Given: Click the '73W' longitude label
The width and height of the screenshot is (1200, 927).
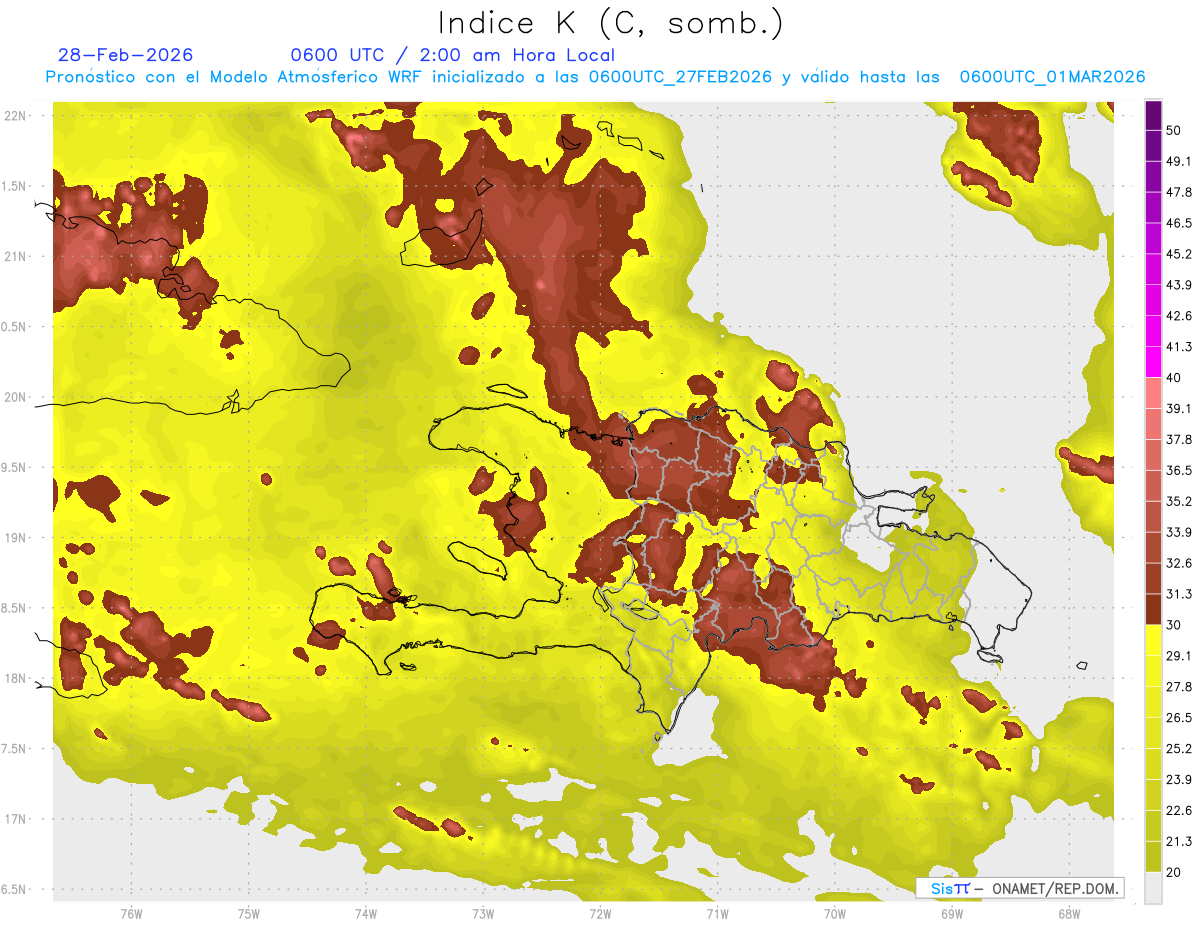Looking at the screenshot, I should click(483, 913).
